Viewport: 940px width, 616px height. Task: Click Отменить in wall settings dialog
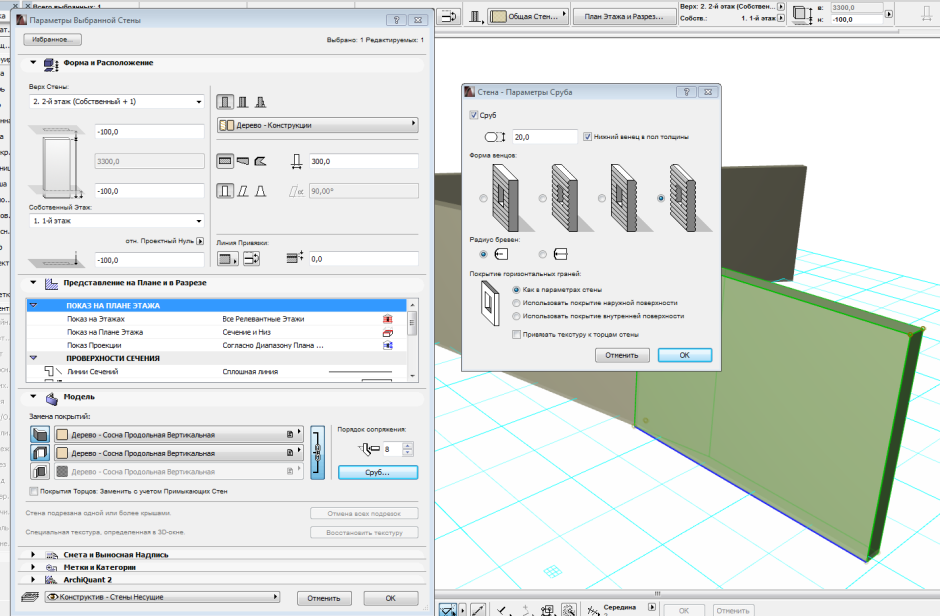[x=324, y=598]
